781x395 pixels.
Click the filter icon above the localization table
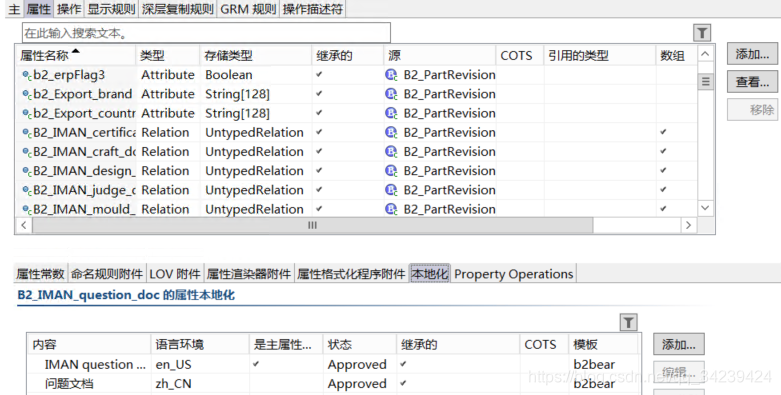point(629,322)
